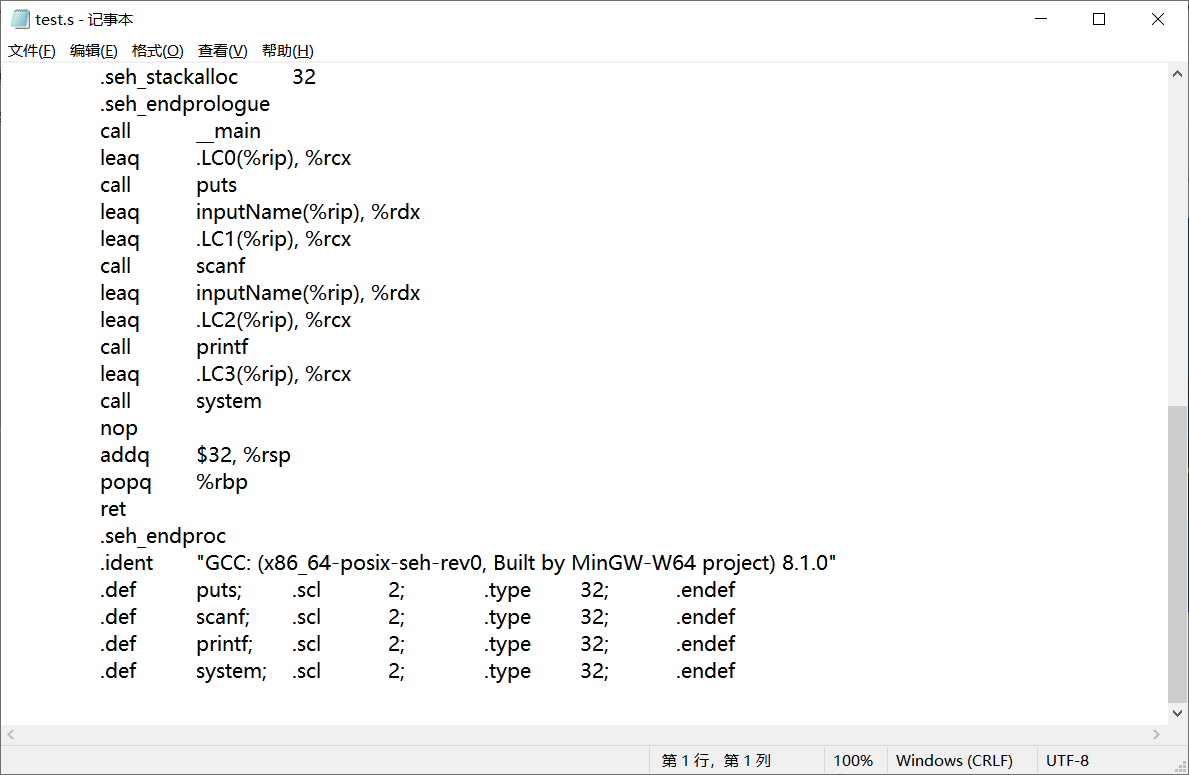Click the scroll down arrow on vertical scrollbar
This screenshot has width=1189, height=775.
point(1178,714)
